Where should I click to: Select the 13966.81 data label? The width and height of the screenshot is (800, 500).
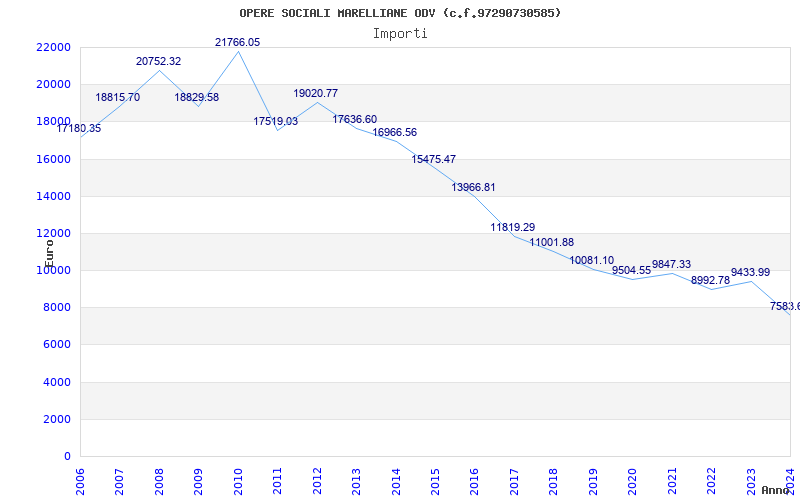click(x=473, y=187)
